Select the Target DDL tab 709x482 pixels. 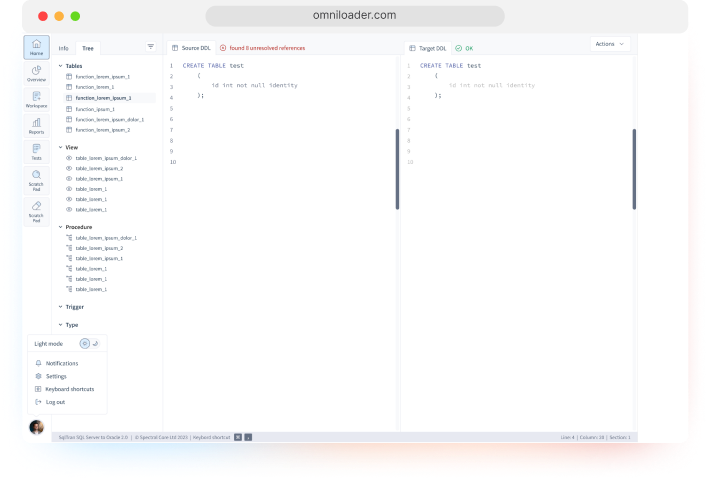[x=428, y=48]
